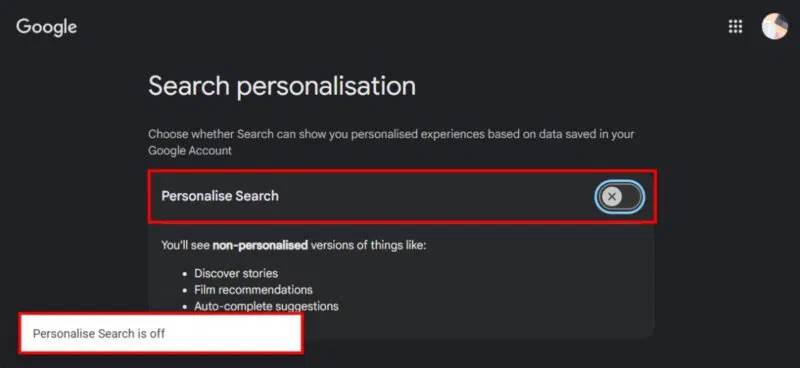Select the 'Film recommendations' list item

tap(253, 290)
